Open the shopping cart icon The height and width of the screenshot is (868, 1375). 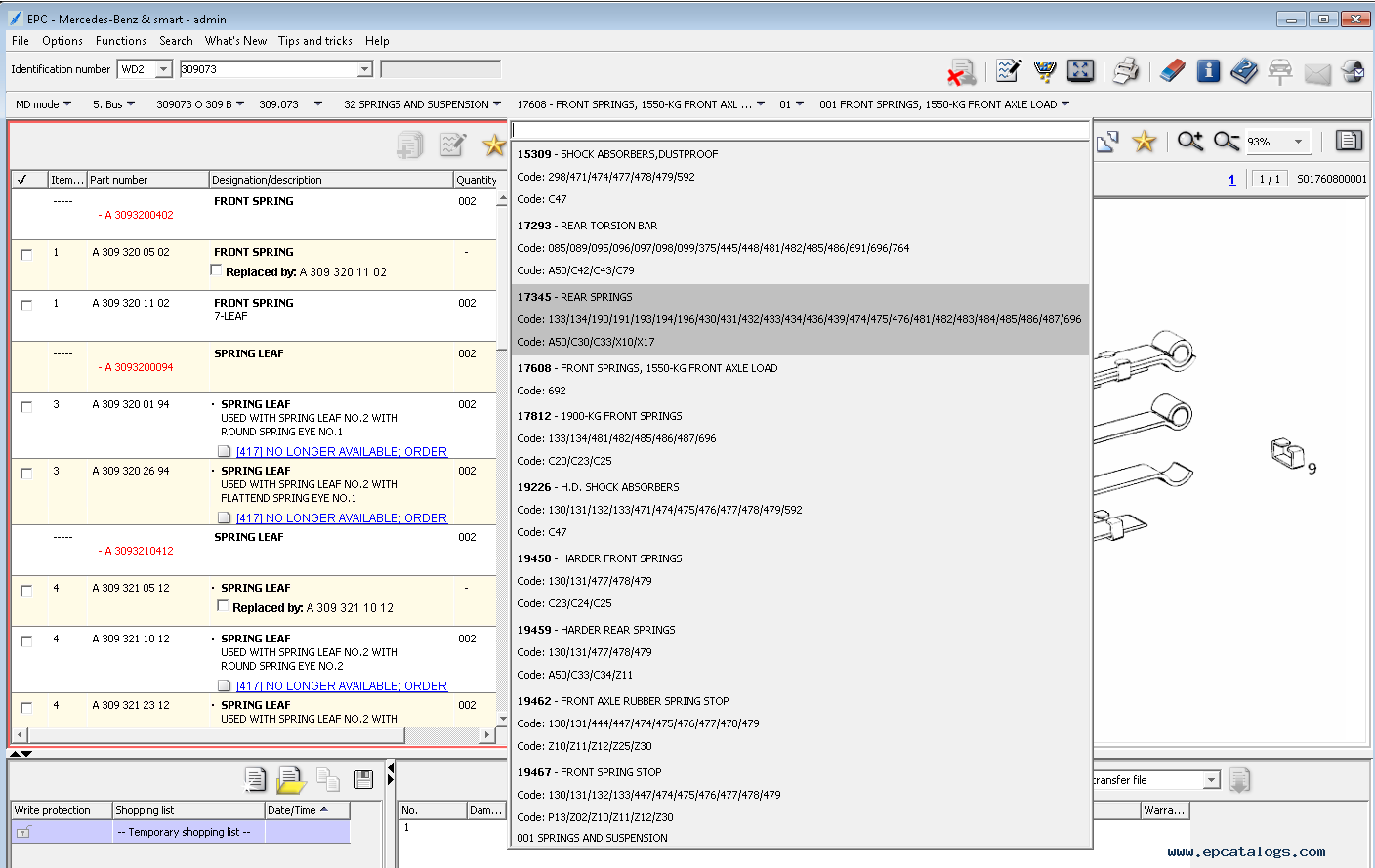(1045, 70)
